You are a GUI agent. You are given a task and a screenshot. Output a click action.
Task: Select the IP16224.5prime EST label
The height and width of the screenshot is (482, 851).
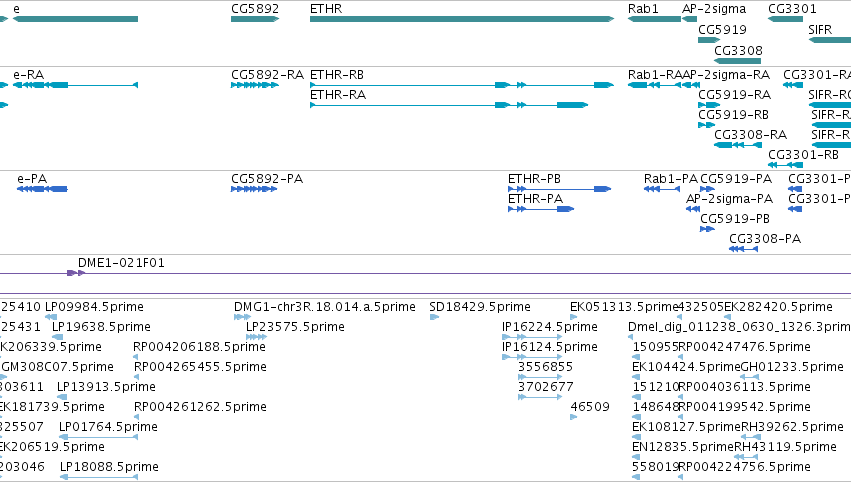tap(550, 327)
